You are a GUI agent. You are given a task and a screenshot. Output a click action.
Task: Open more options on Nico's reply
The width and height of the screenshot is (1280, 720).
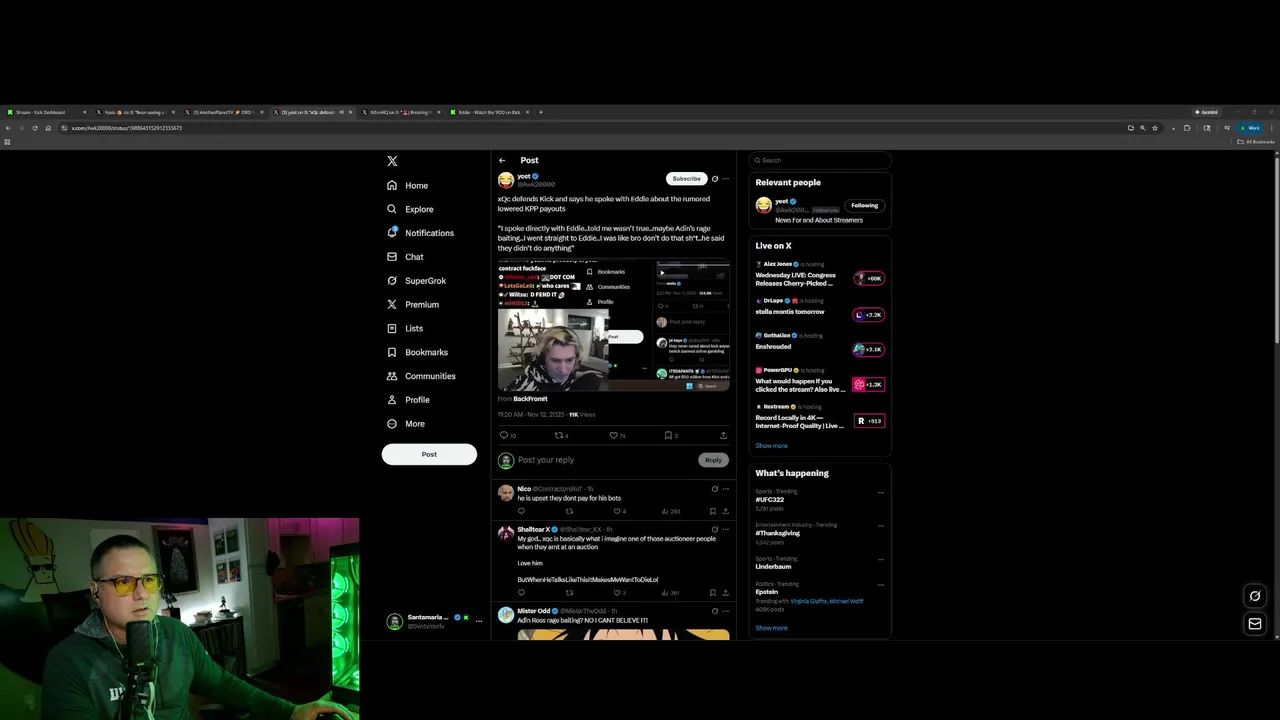pyautogui.click(x=726, y=489)
